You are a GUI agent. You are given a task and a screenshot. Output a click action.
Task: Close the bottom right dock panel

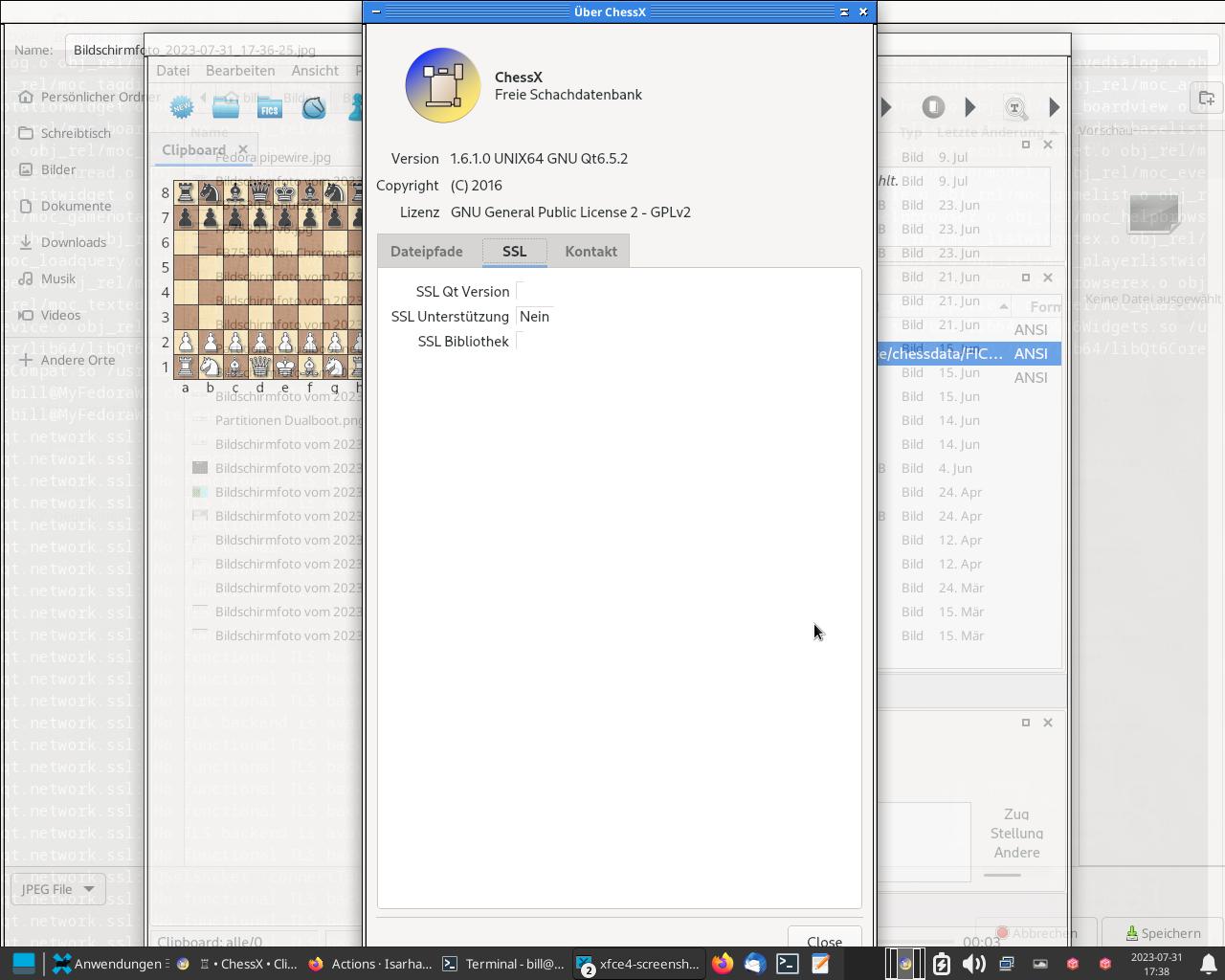coord(1047,723)
